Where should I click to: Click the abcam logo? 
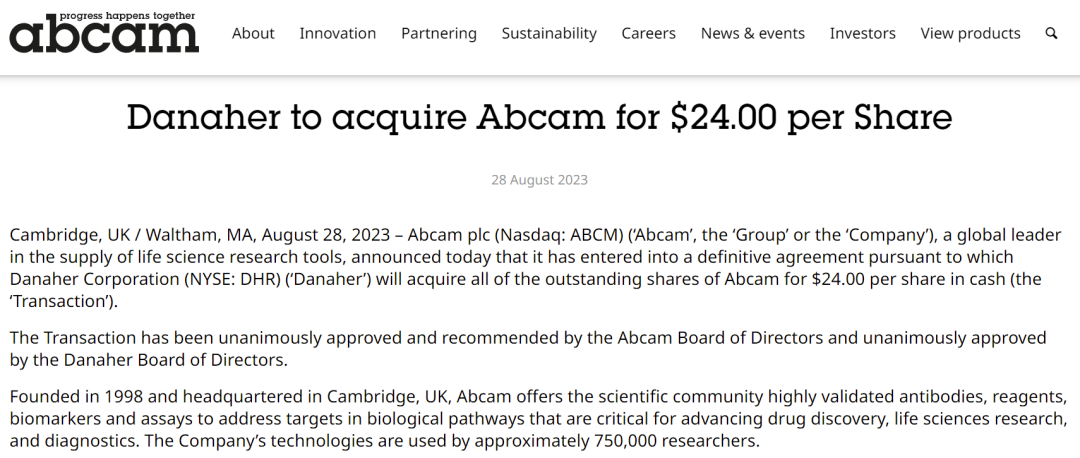104,35
